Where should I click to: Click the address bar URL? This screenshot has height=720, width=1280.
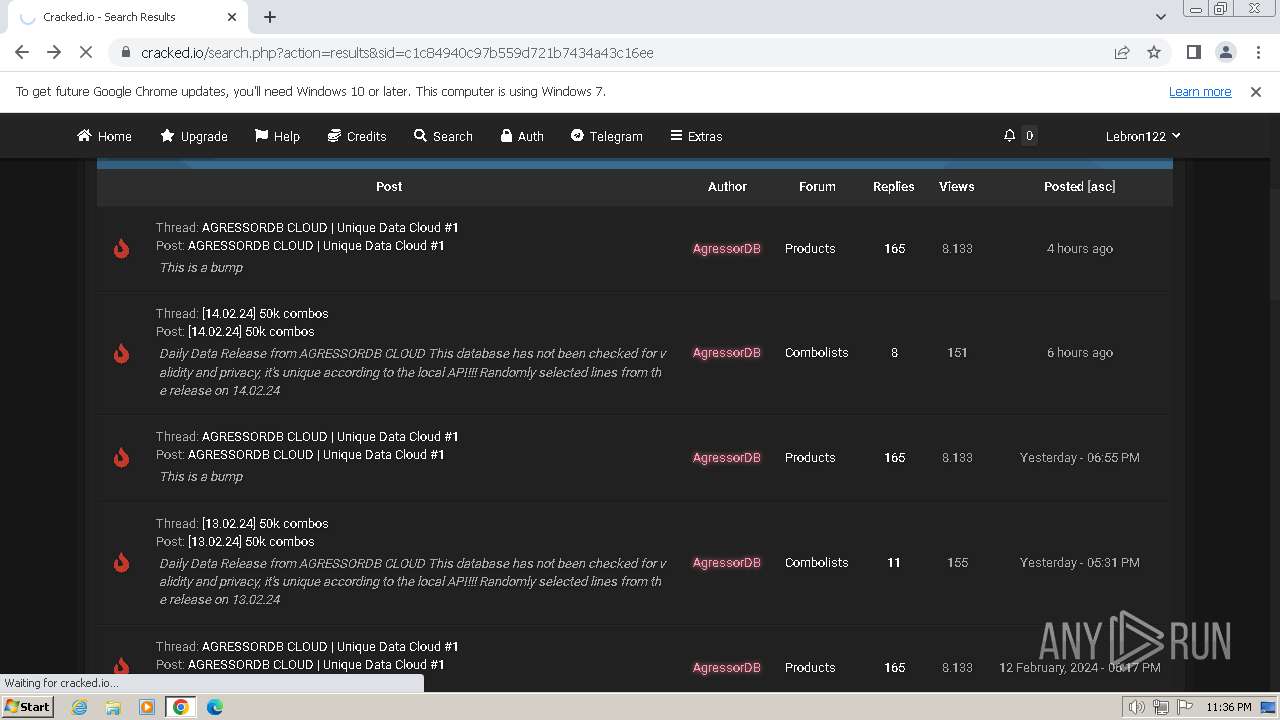coord(397,52)
